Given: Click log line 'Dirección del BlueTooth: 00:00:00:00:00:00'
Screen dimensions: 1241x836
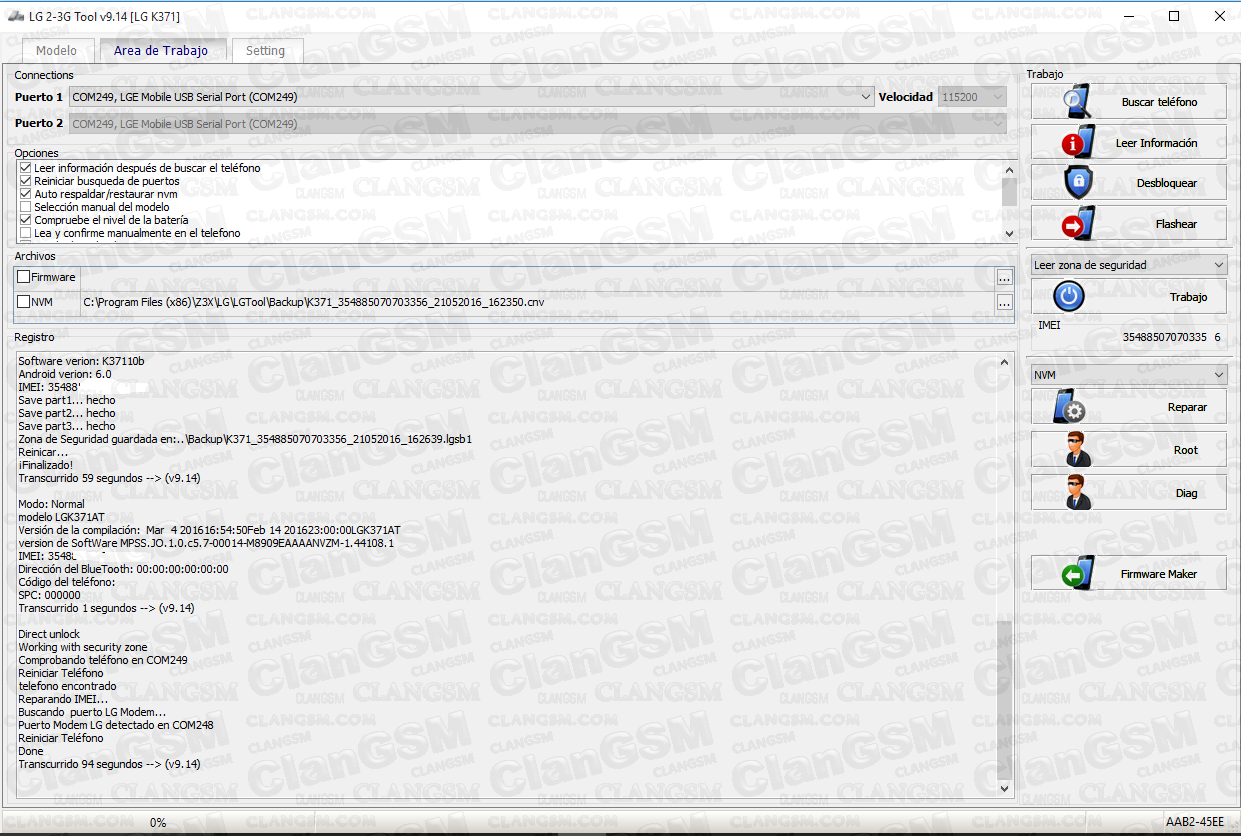Looking at the screenshot, I should tap(123, 569).
